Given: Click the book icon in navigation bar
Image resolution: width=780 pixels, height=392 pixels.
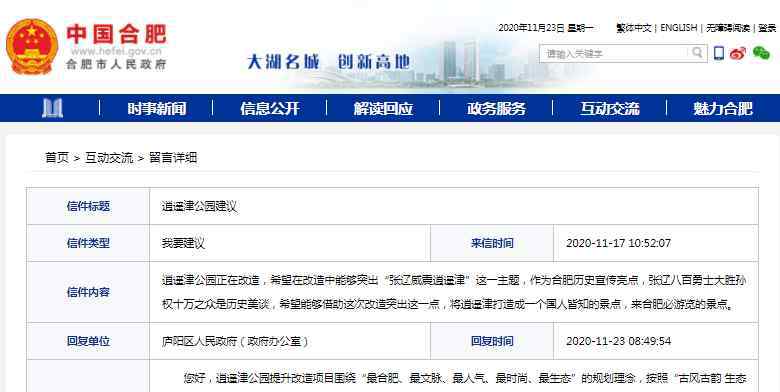Looking at the screenshot, I should (x=52, y=108).
